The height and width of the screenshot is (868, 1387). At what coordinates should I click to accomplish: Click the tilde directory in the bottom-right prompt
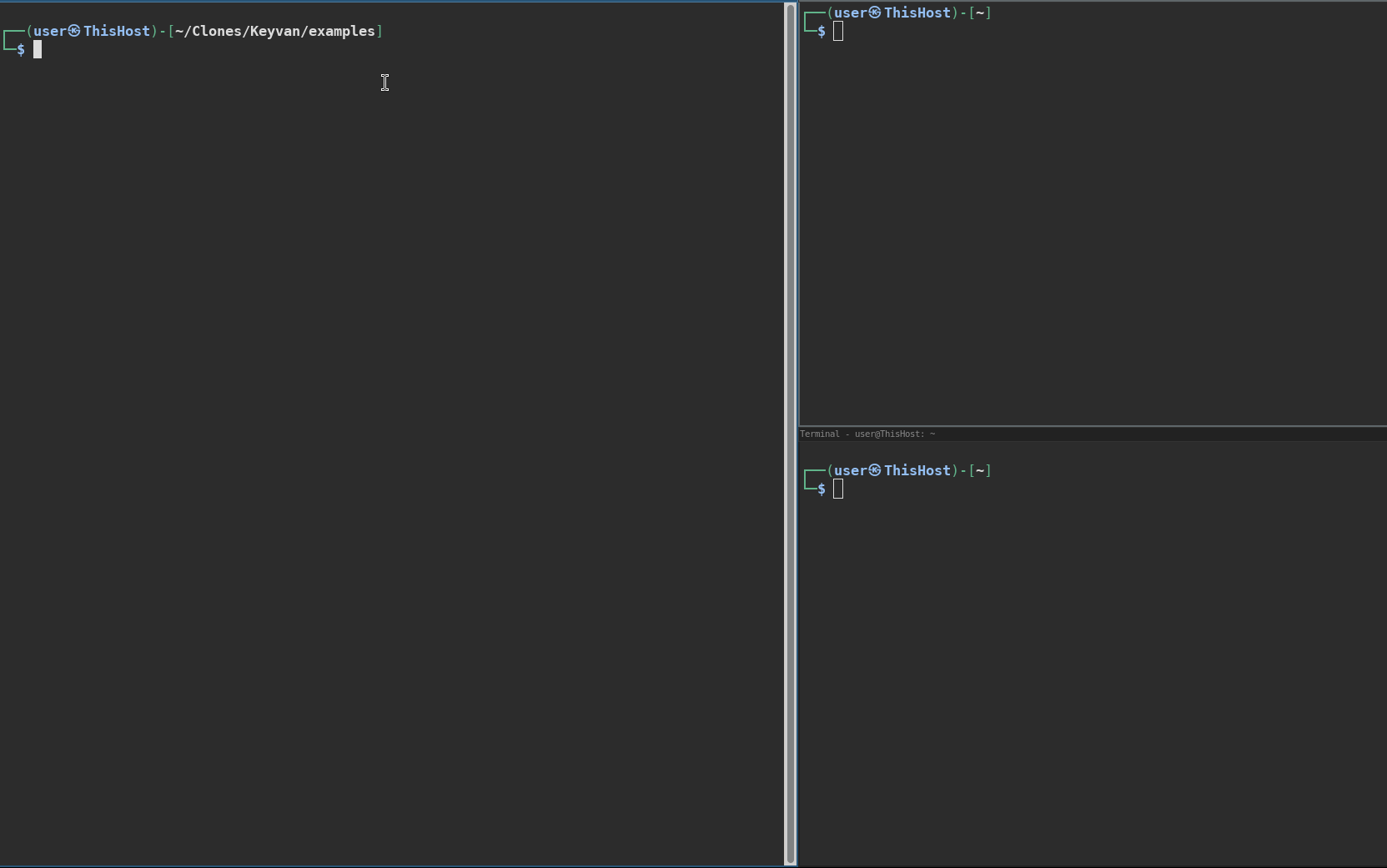(x=980, y=471)
